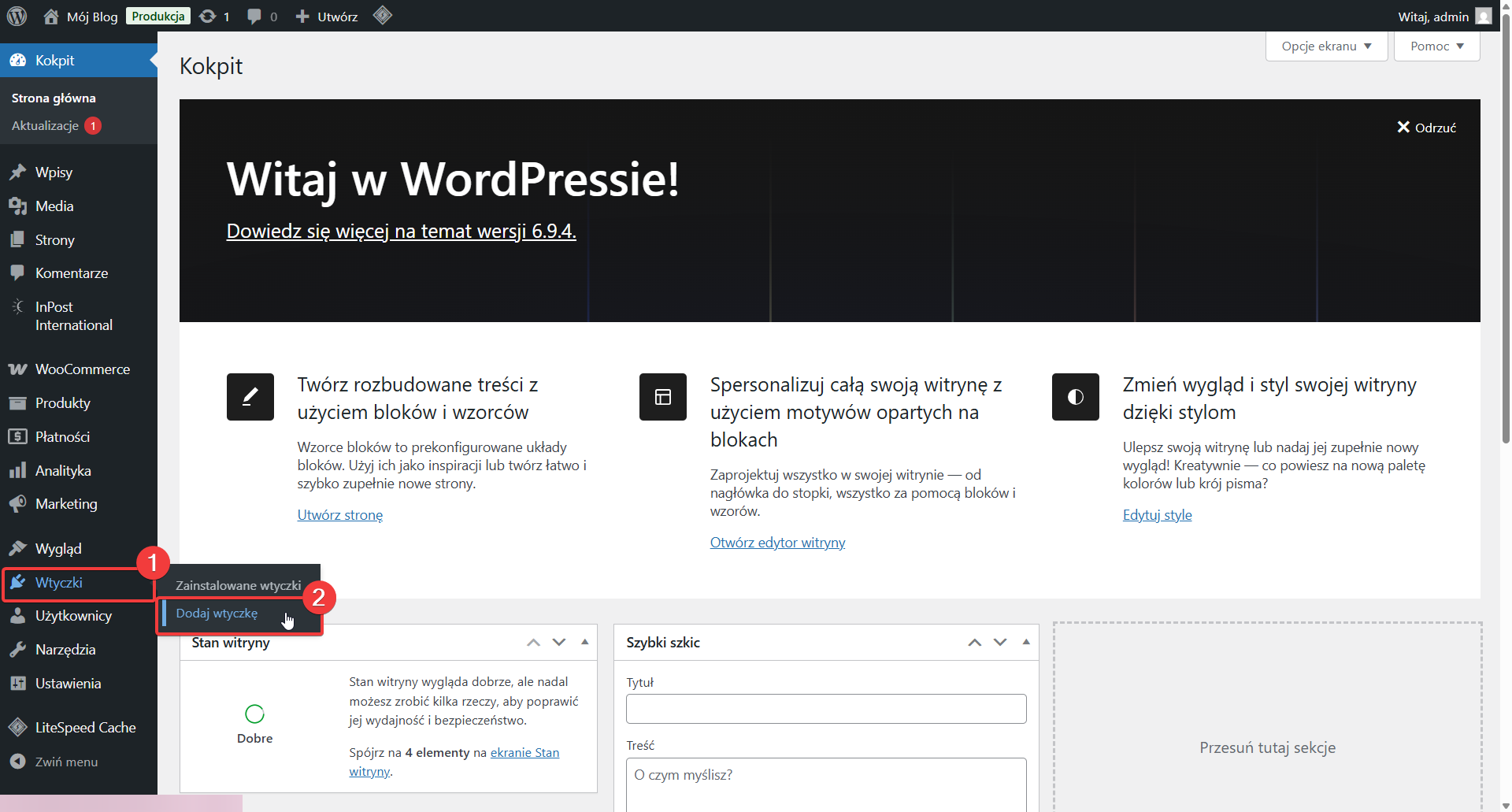The image size is (1512, 812).
Task: Click Edytuj style link
Action: tap(1158, 515)
